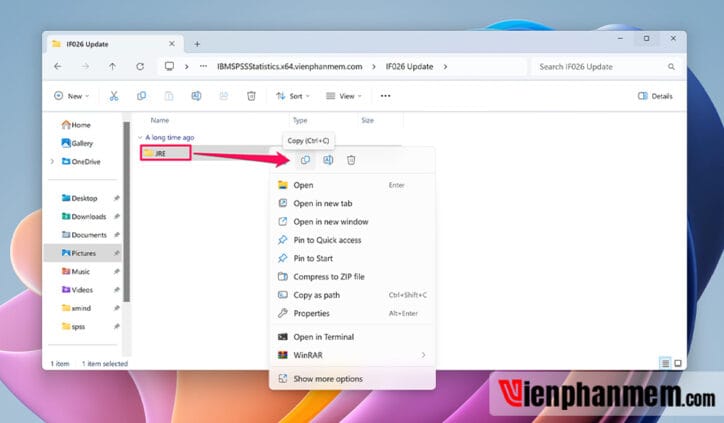Click the pin icon next to Music
This screenshot has height=423, width=724.
click(116, 272)
